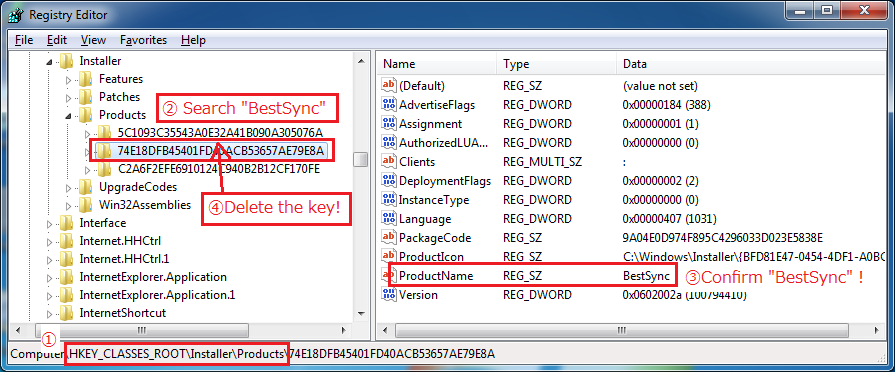The height and width of the screenshot is (372, 895).
Task: Click the PackageCode string value icon
Action: 389,237
